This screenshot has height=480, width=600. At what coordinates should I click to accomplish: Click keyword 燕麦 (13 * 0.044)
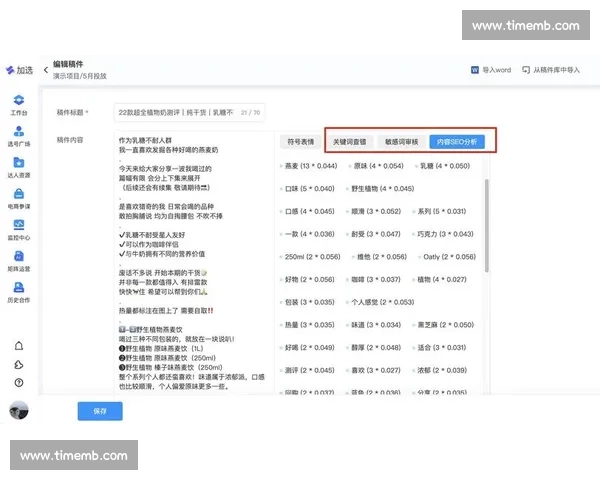pyautogui.click(x=311, y=166)
